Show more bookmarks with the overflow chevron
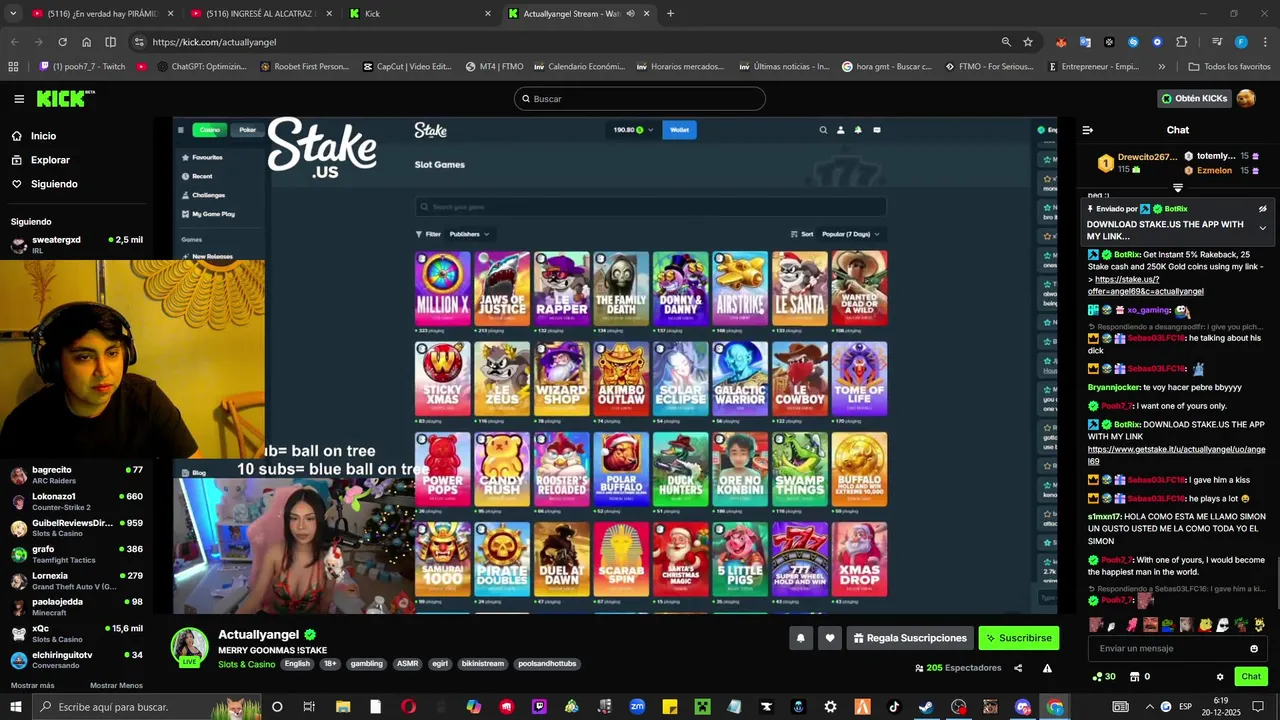This screenshot has height=720, width=1280. click(x=1161, y=67)
